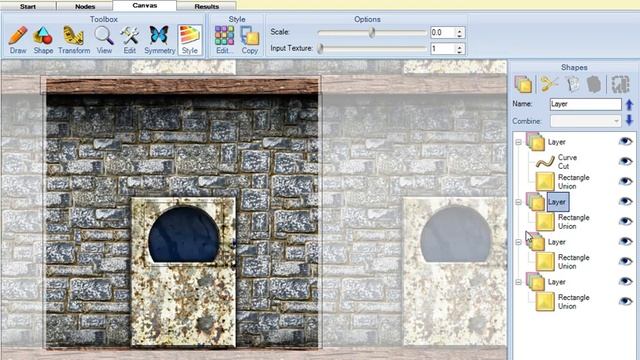Toggle eye for third Layer's Rectangle Union
The width and height of the screenshot is (640, 360).
click(x=625, y=261)
